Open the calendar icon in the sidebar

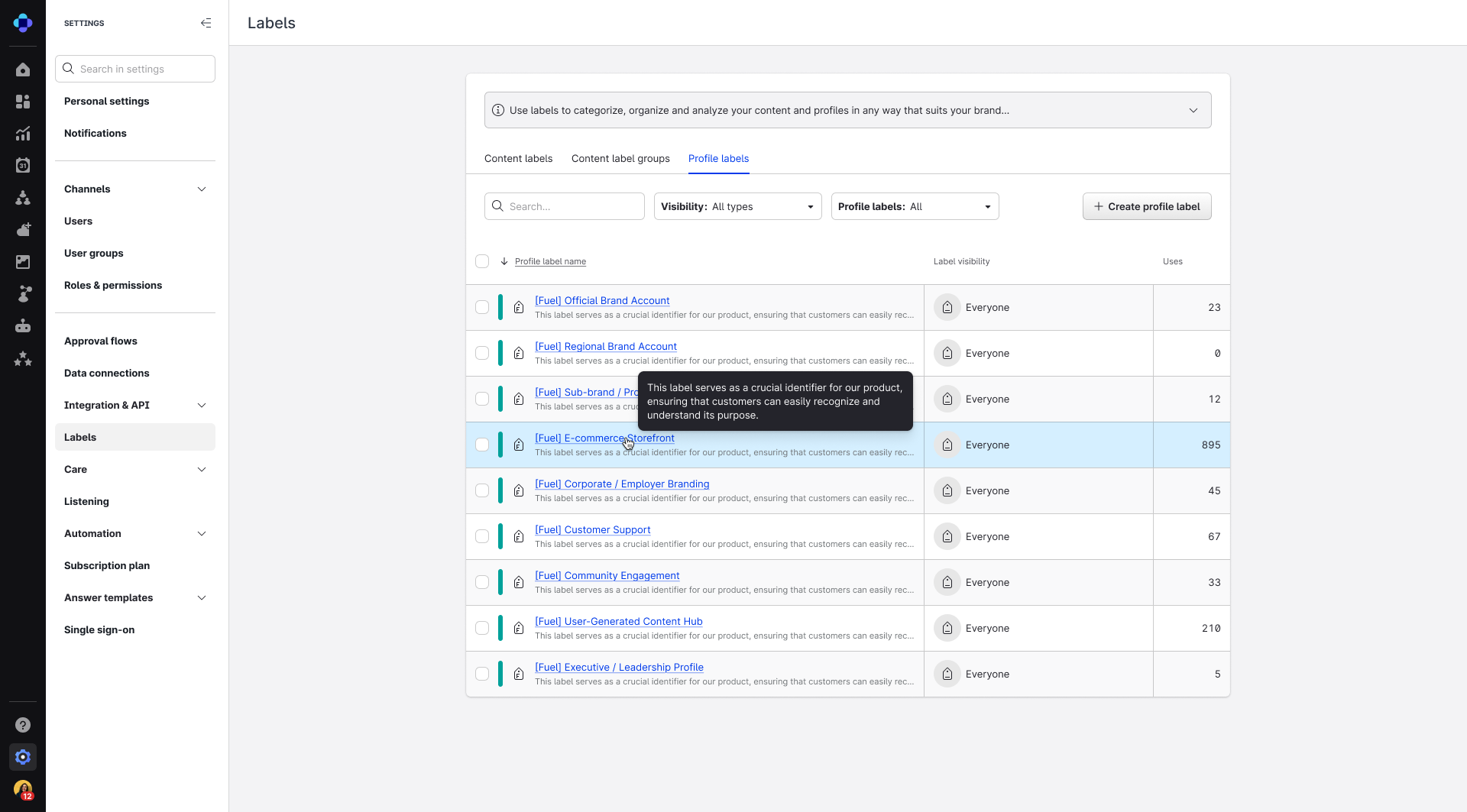click(x=23, y=165)
